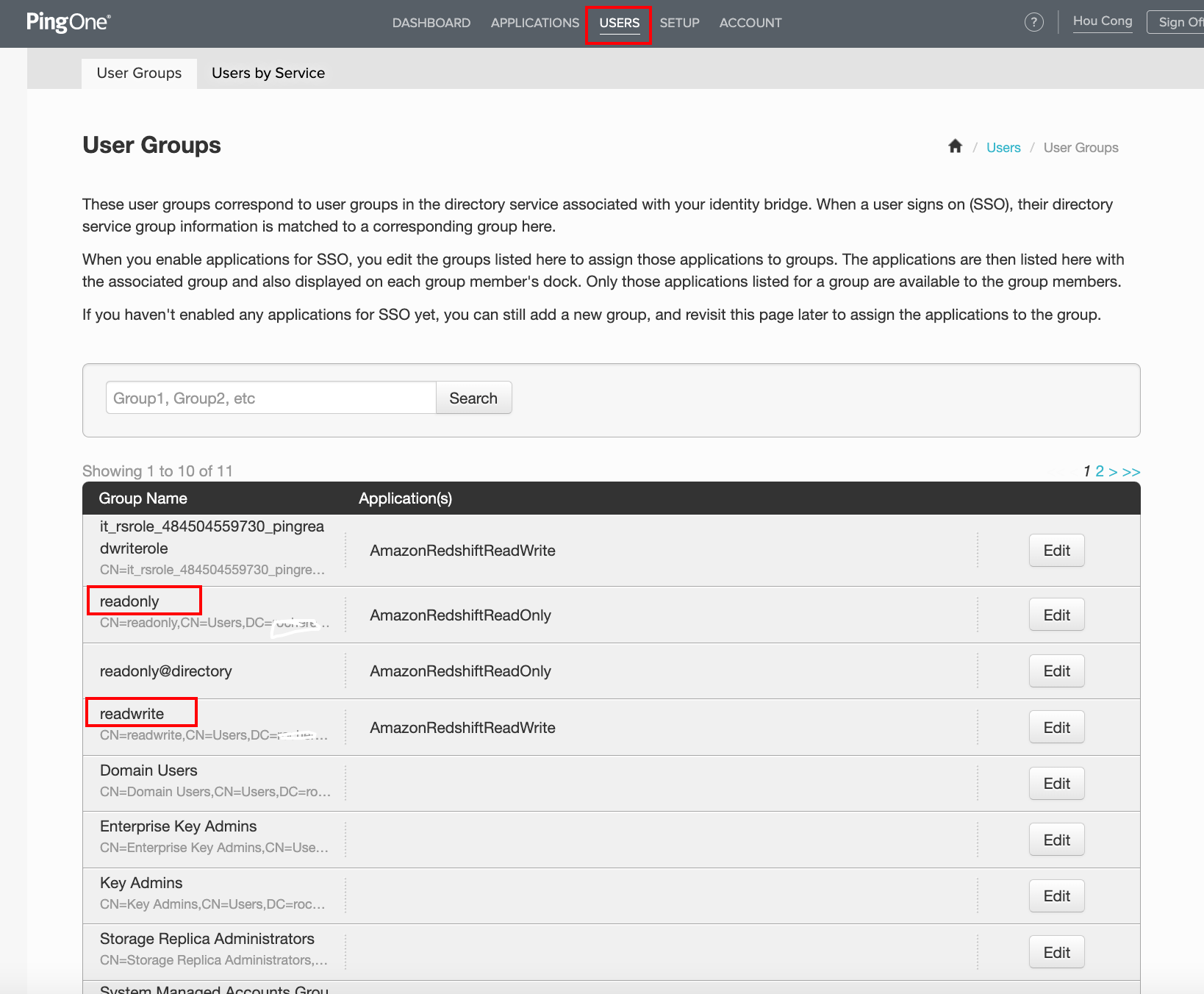Image resolution: width=1204 pixels, height=994 pixels.
Task: Open the DASHBOARD menu
Action: [x=431, y=23]
